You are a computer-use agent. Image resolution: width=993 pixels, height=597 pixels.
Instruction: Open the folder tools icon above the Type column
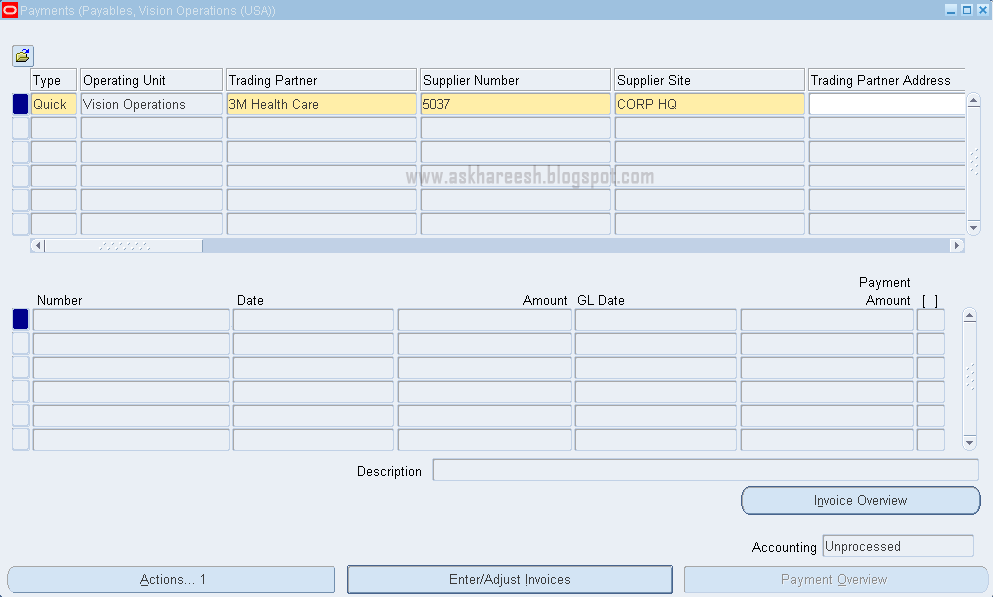(x=23, y=56)
